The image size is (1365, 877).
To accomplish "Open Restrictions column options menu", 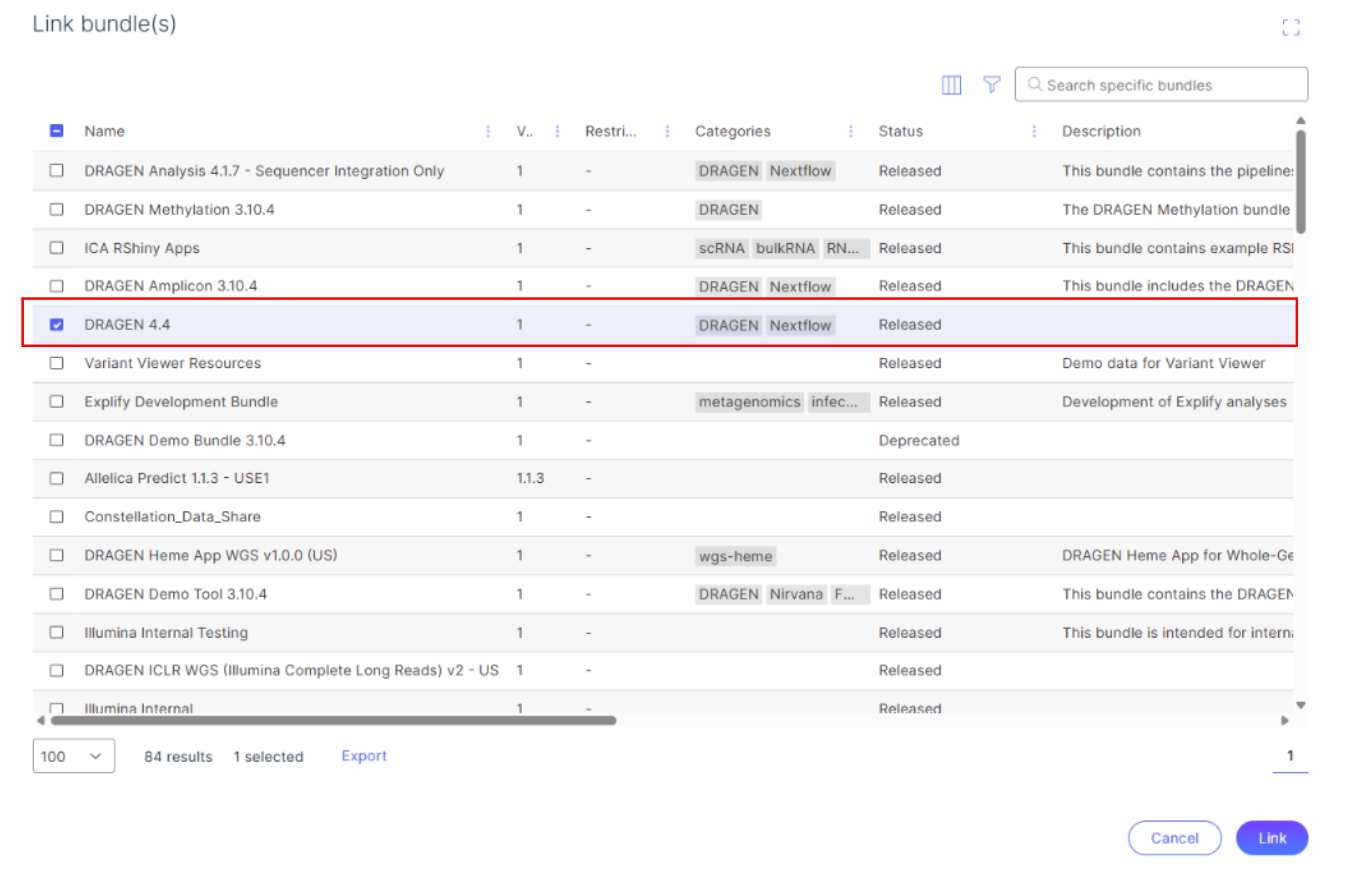I will click(665, 132).
